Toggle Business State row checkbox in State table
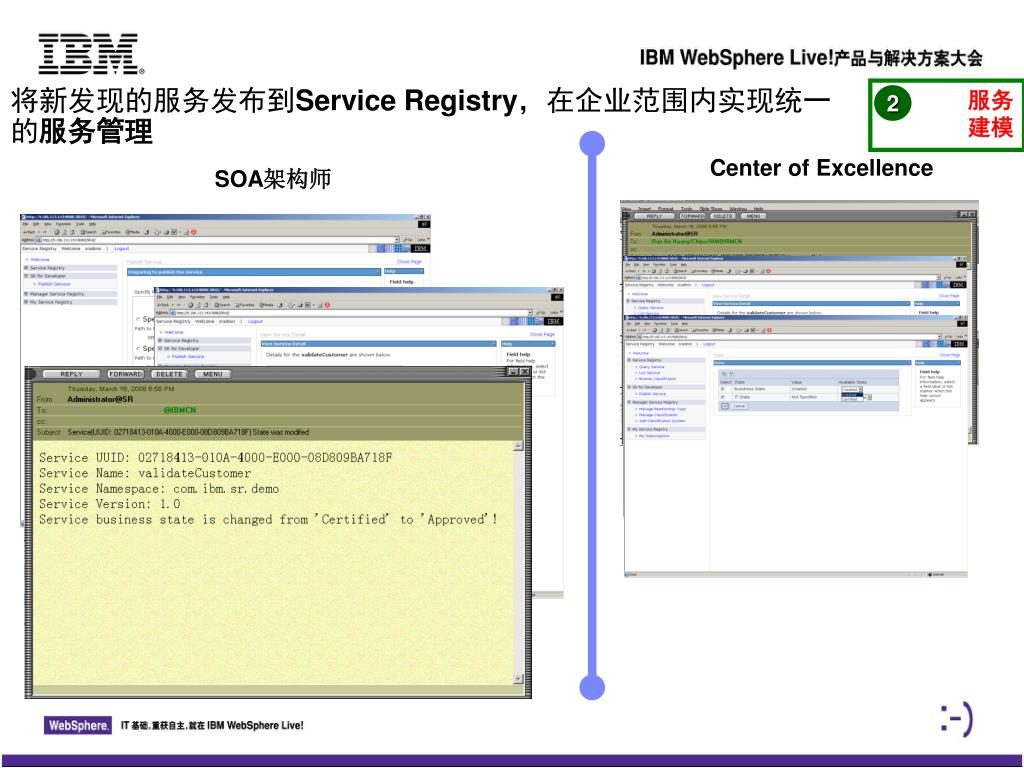 pos(723,389)
